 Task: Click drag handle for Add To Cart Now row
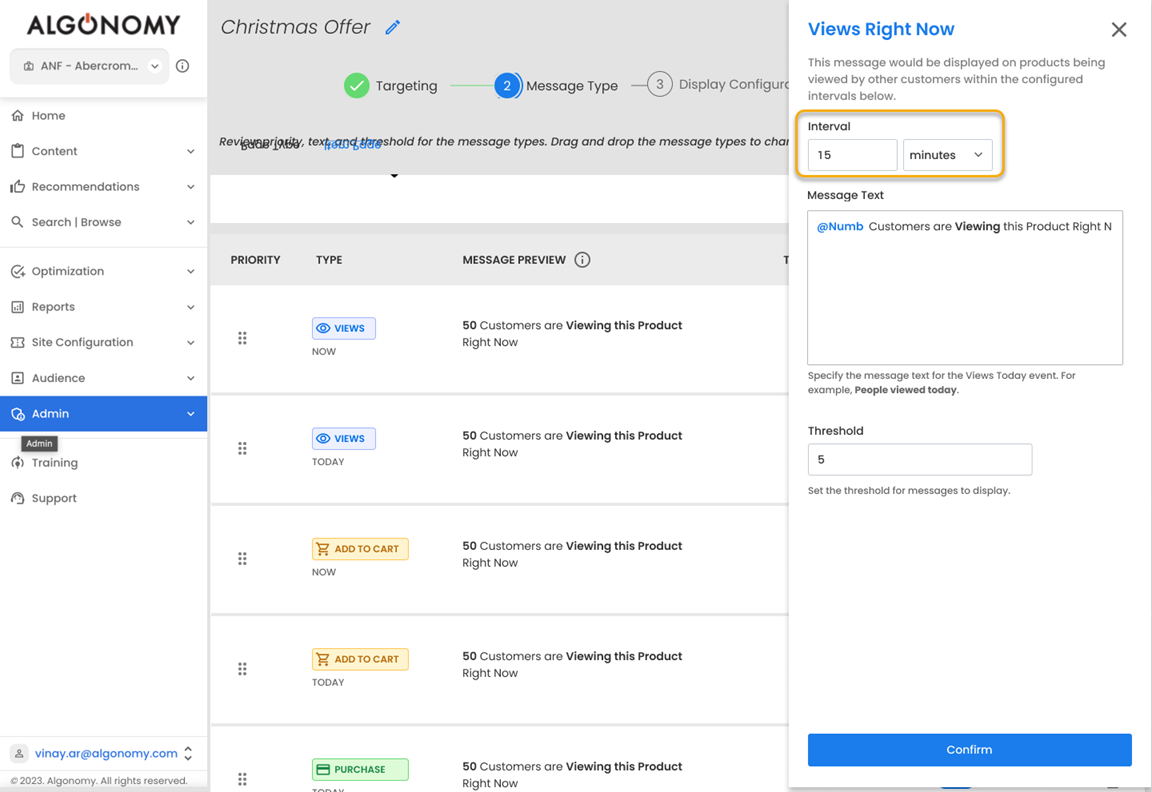click(242, 559)
